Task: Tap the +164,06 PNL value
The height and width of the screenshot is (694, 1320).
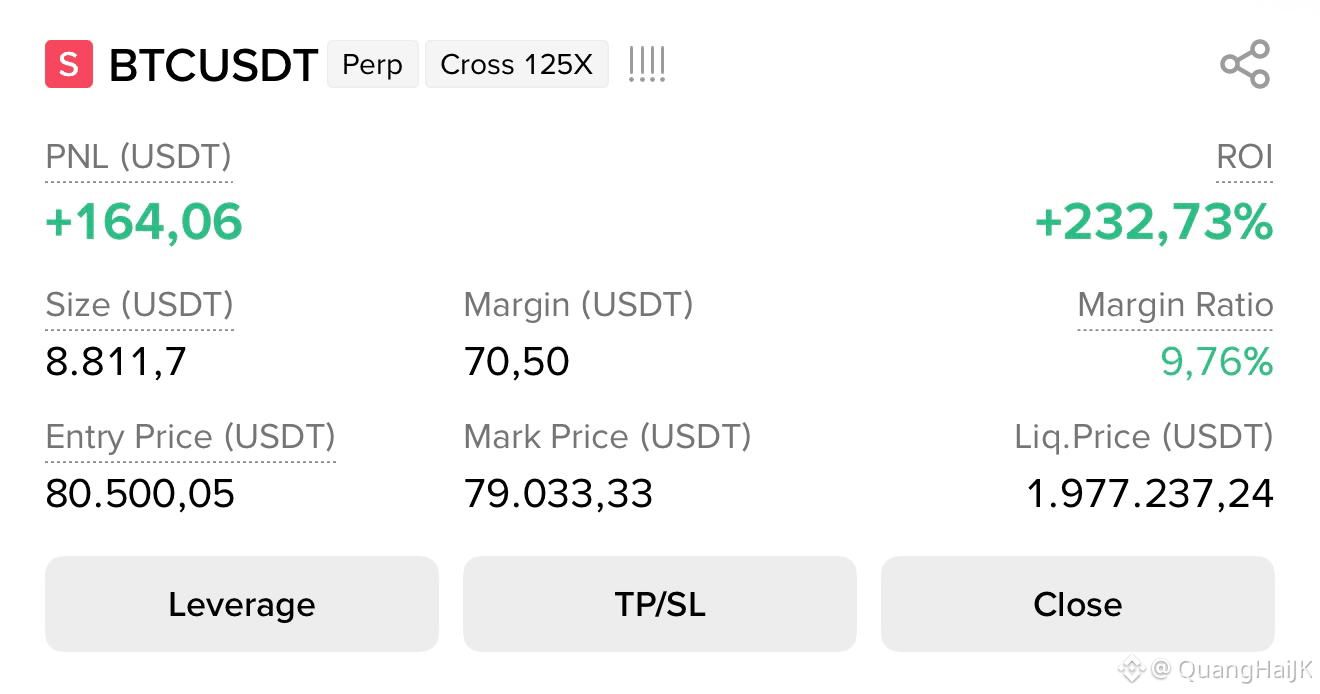Action: [144, 221]
